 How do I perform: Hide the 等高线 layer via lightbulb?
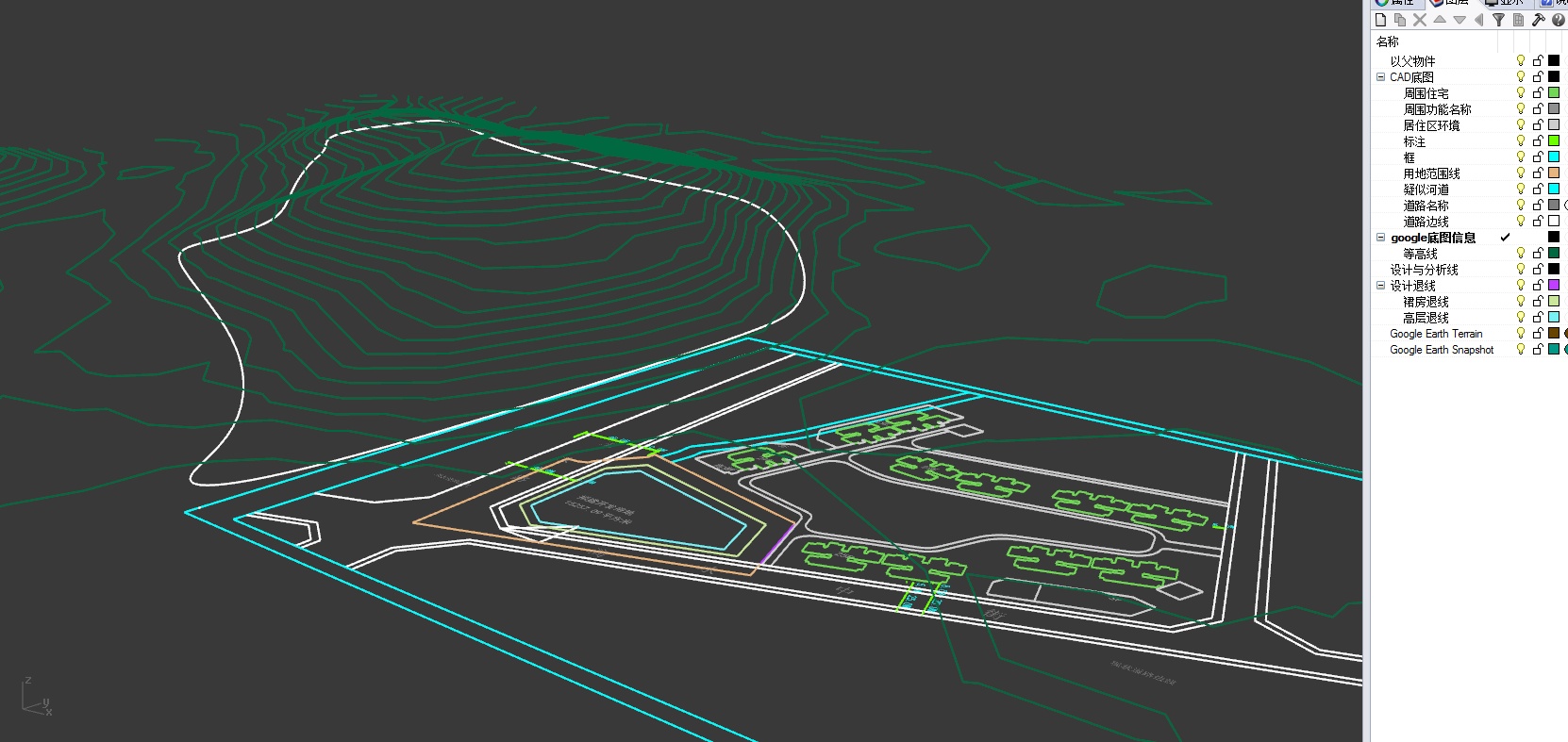(1520, 253)
